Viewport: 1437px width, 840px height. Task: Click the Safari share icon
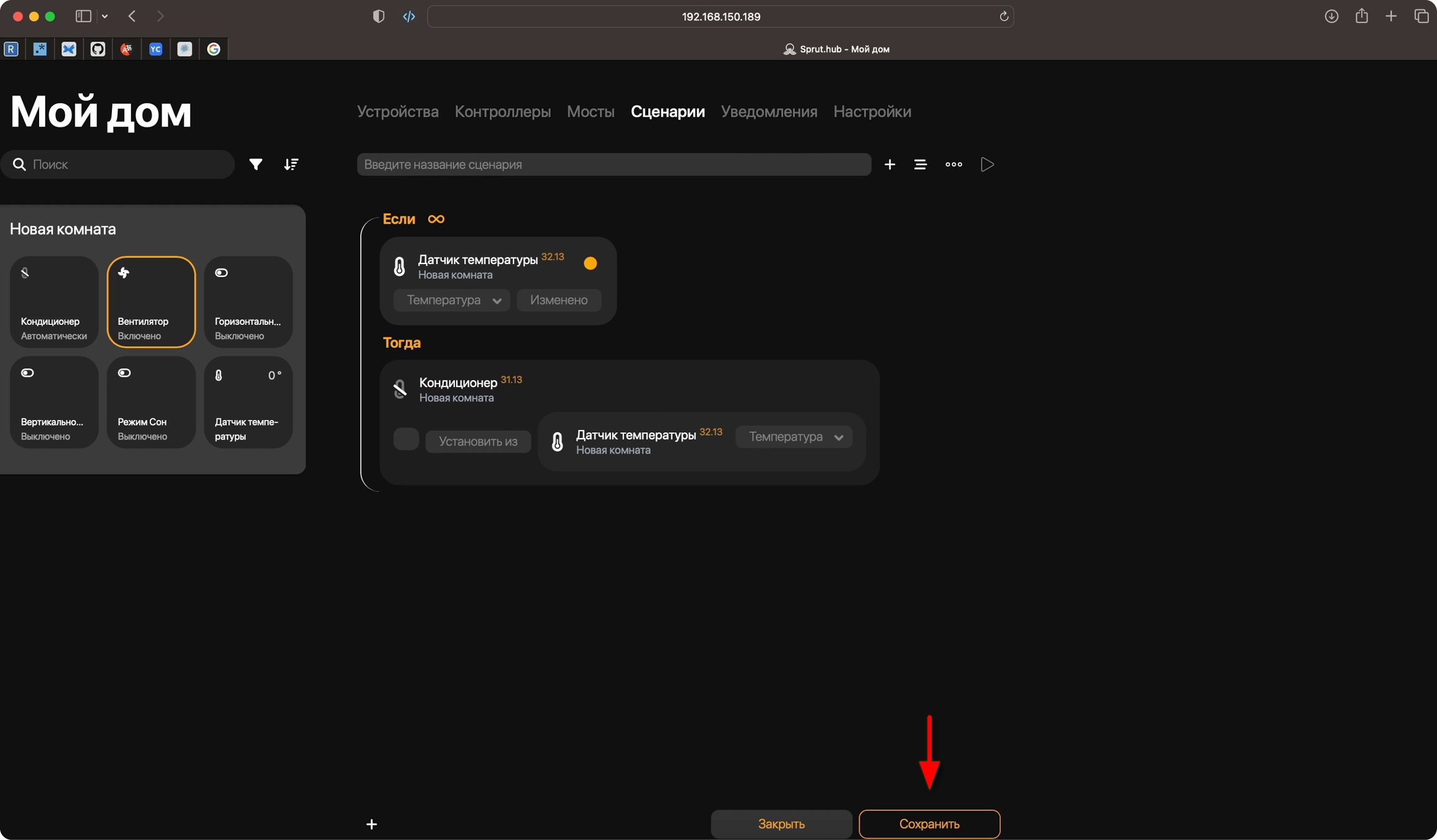(1361, 16)
